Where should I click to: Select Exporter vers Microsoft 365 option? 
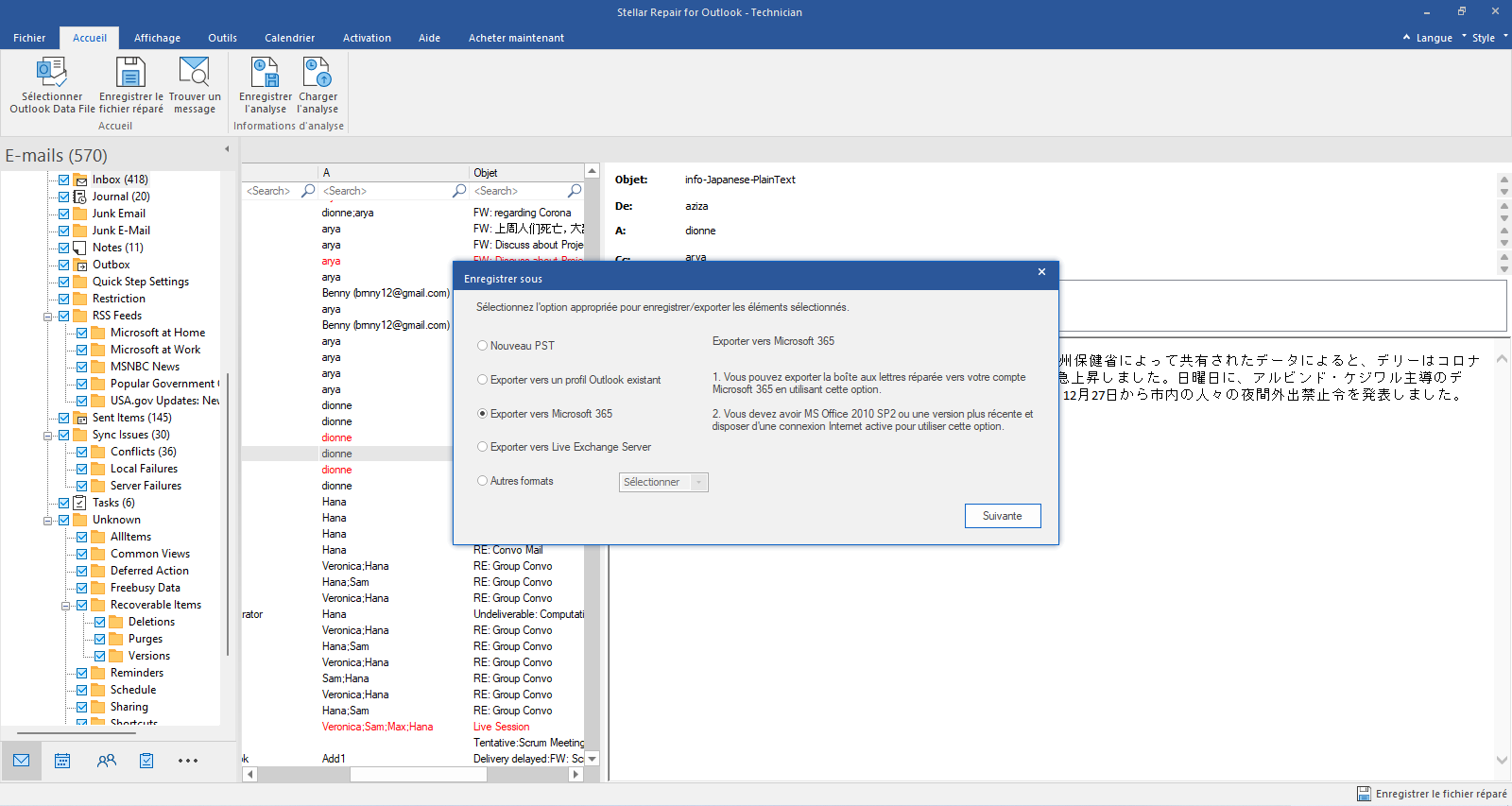tap(482, 414)
